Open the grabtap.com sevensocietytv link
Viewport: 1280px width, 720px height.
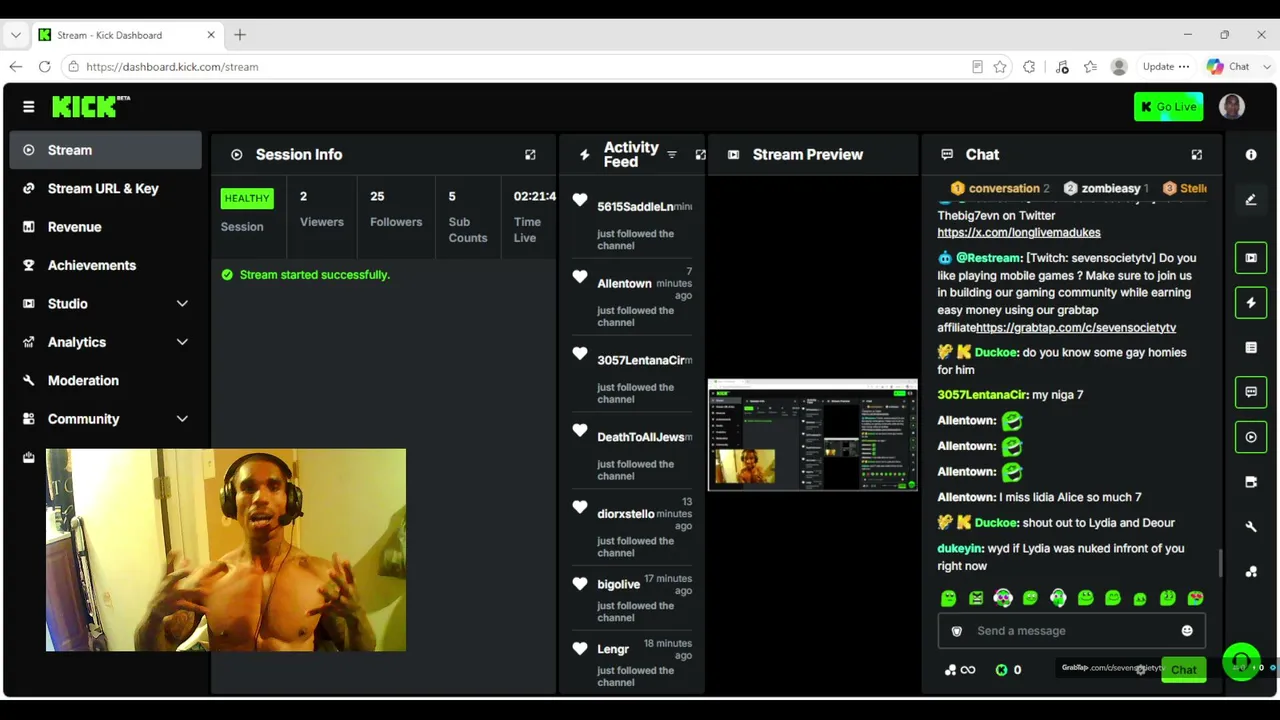pos(1076,328)
